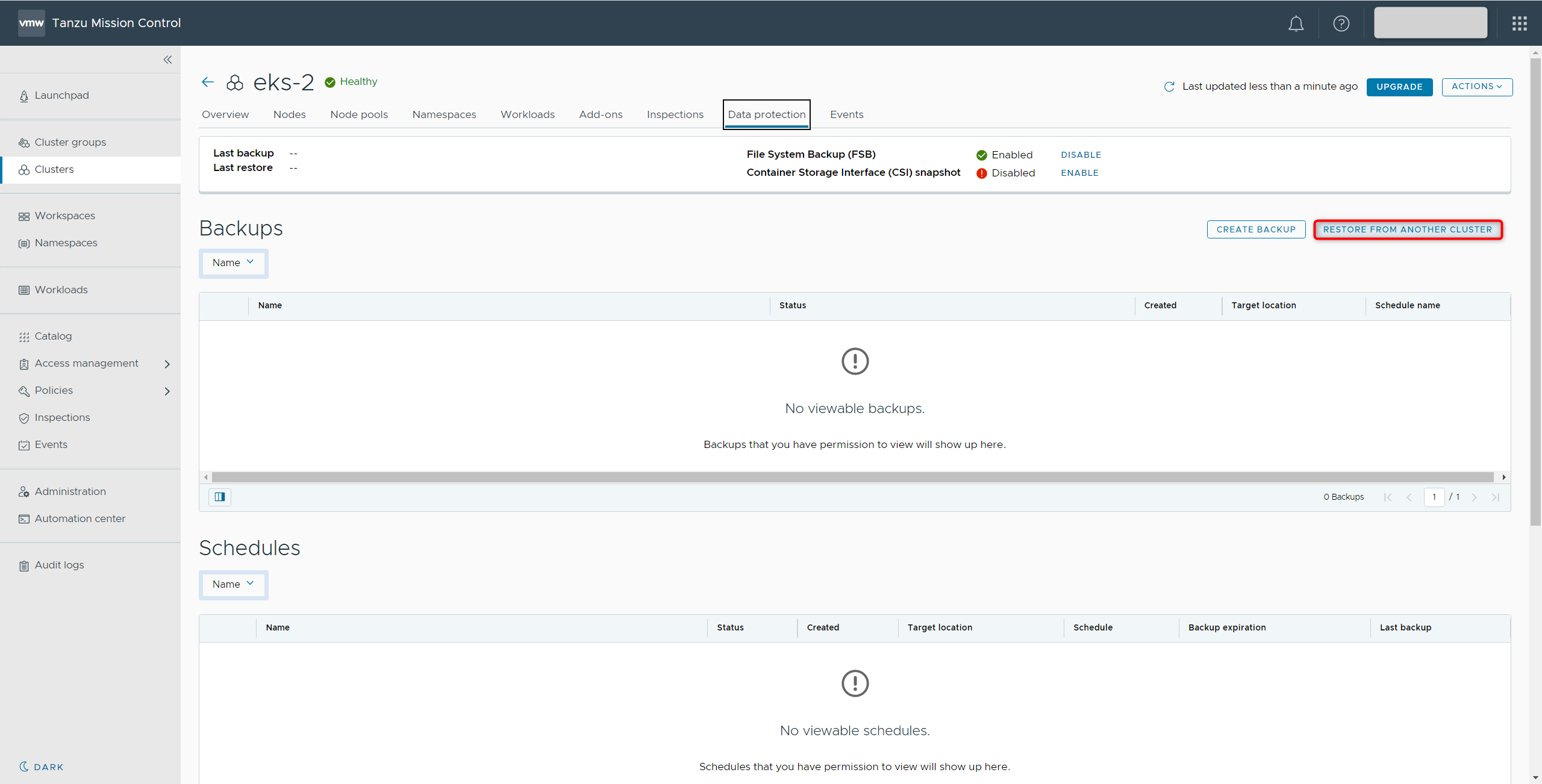The height and width of the screenshot is (784, 1542).
Task: Open the Node pools tab
Action: 358,114
